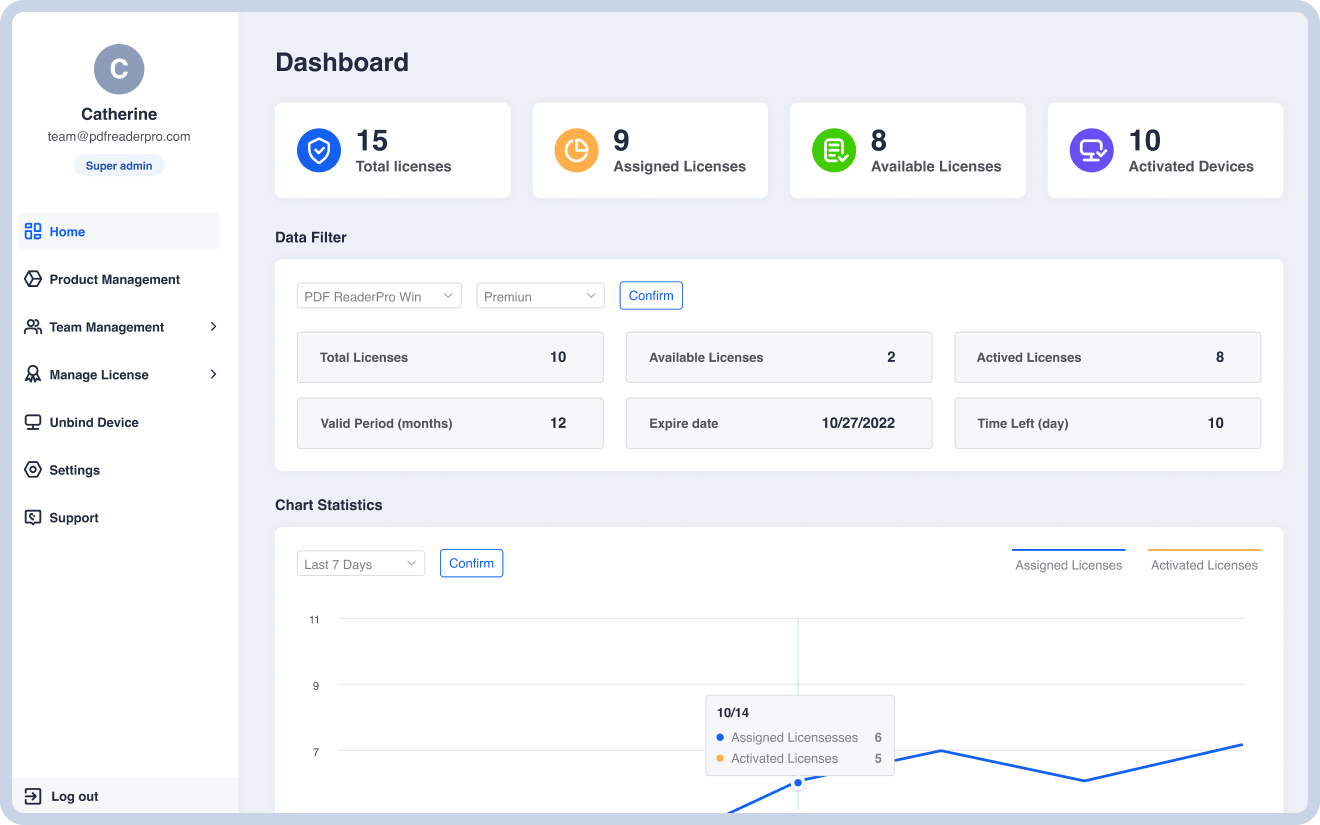
Task: Open the Premiun plan dropdown
Action: tap(540, 296)
